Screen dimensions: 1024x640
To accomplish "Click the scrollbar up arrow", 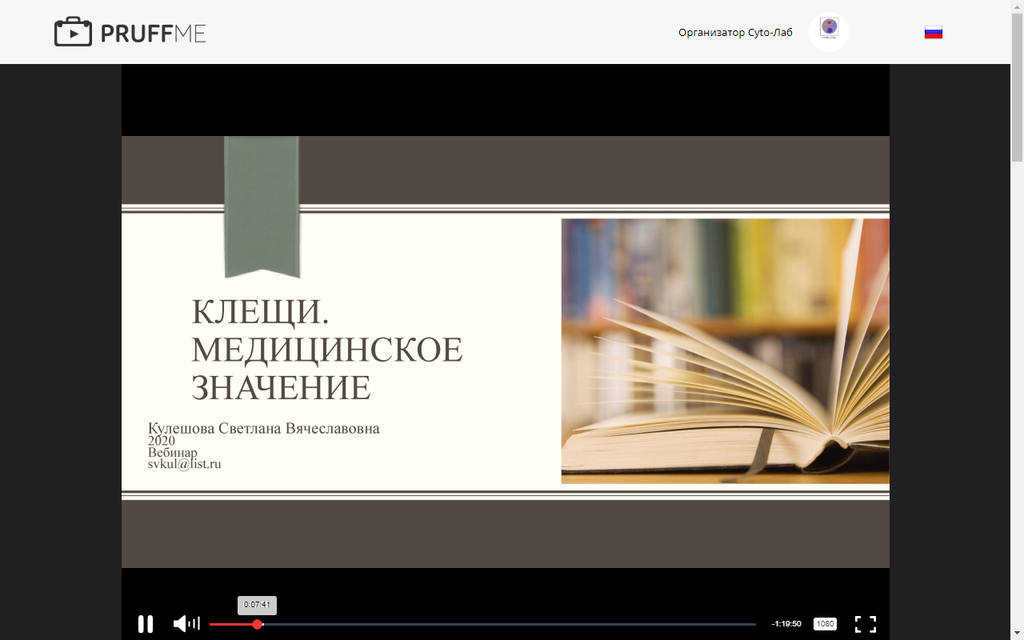I will [1017, 6].
